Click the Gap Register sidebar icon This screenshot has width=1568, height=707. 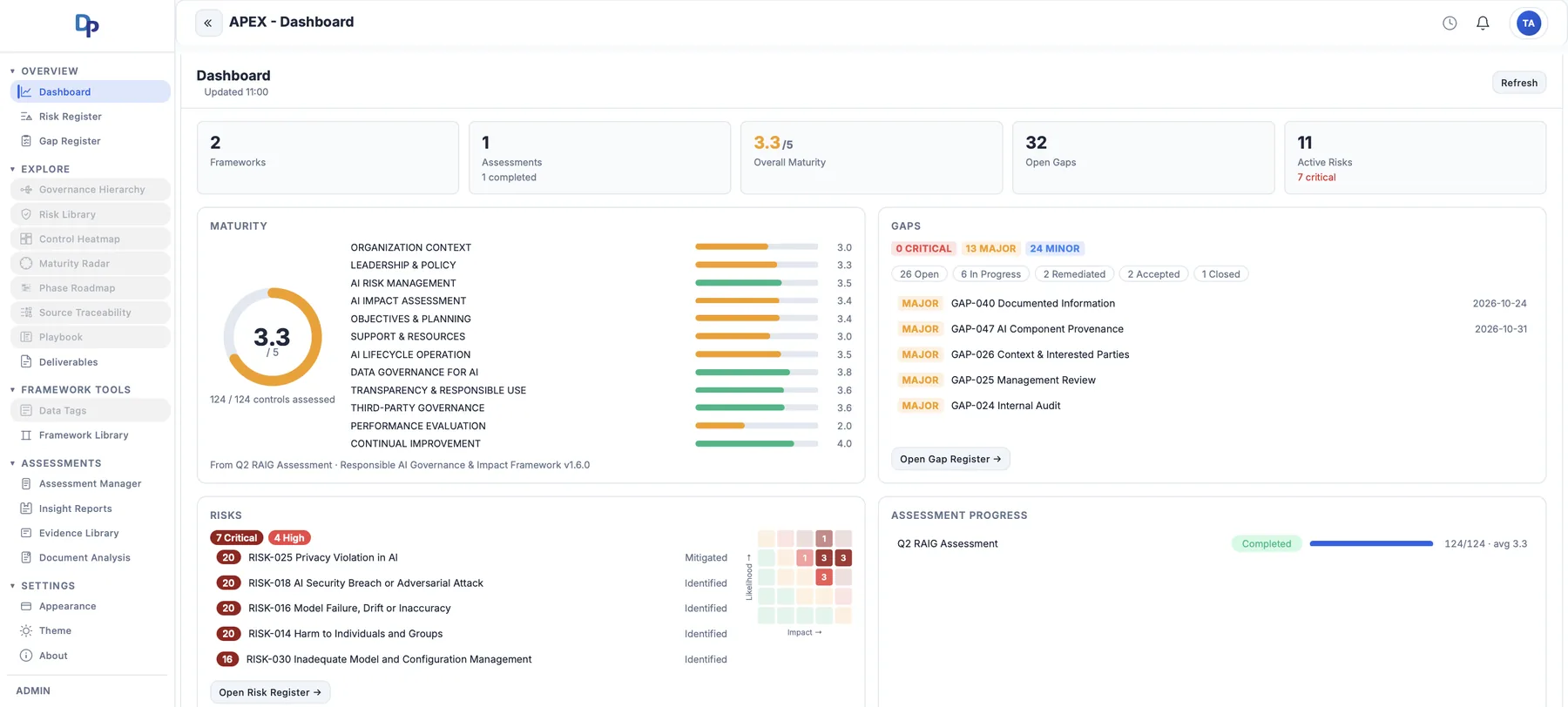[x=26, y=141]
